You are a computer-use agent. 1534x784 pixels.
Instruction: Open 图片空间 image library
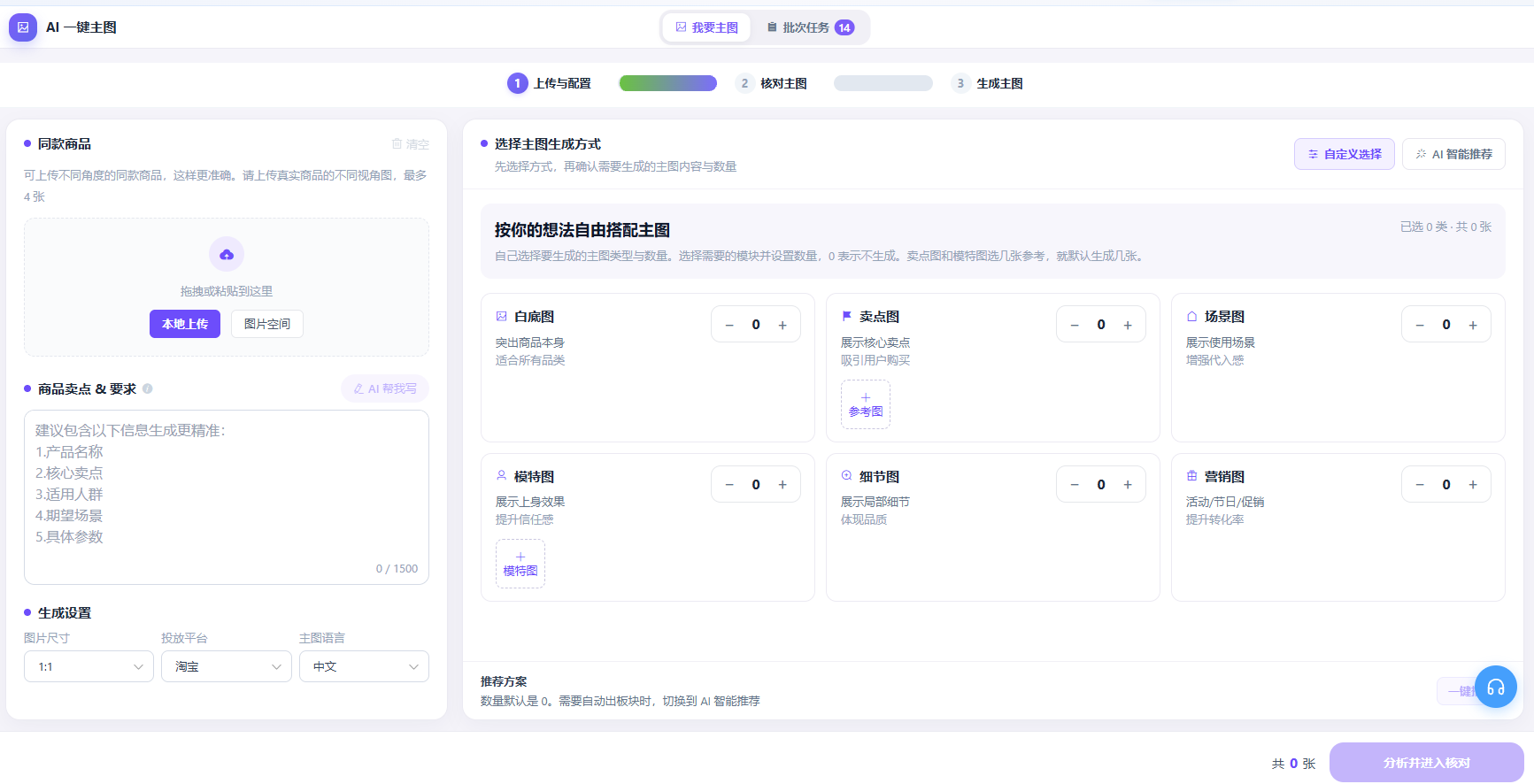(x=267, y=324)
